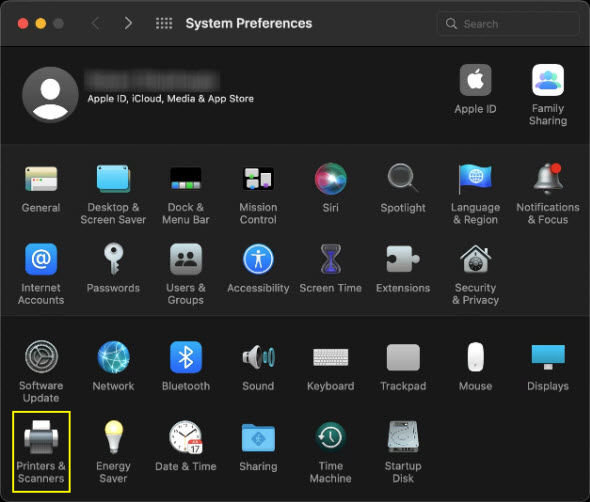
Task: Open Energy Saver preferences
Action: tap(113, 452)
